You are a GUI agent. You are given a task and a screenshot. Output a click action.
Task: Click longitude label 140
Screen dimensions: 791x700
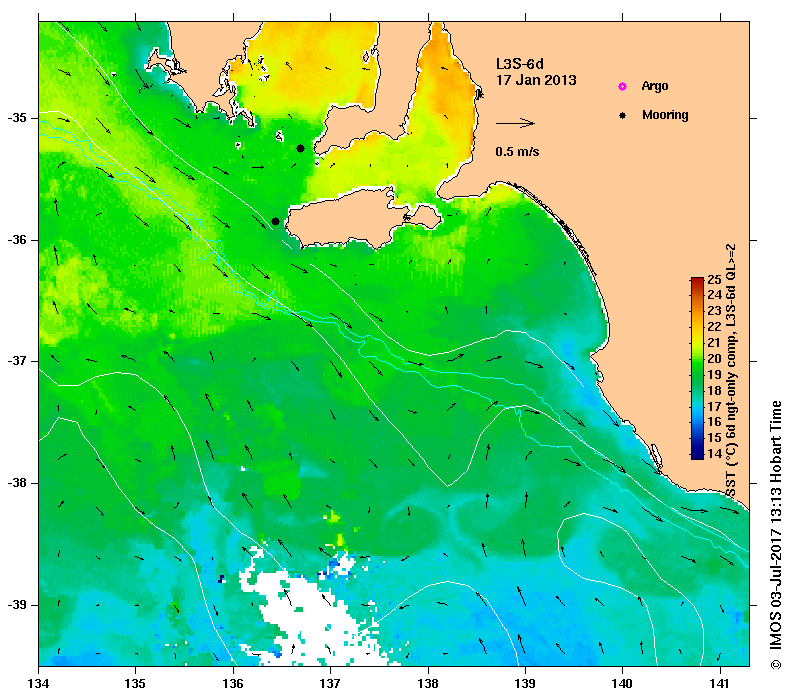(623, 684)
